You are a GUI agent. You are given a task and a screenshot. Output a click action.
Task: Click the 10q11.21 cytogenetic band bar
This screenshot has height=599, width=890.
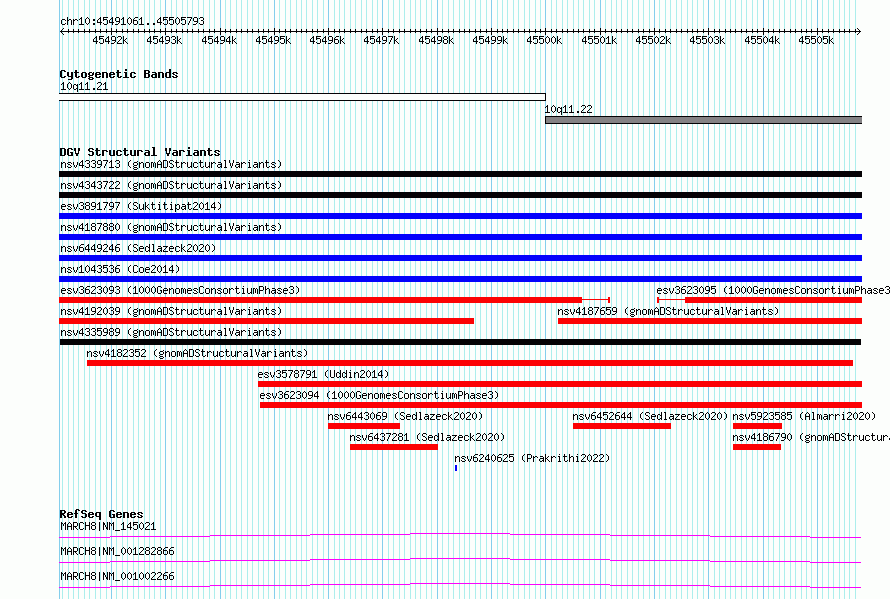pos(302,97)
